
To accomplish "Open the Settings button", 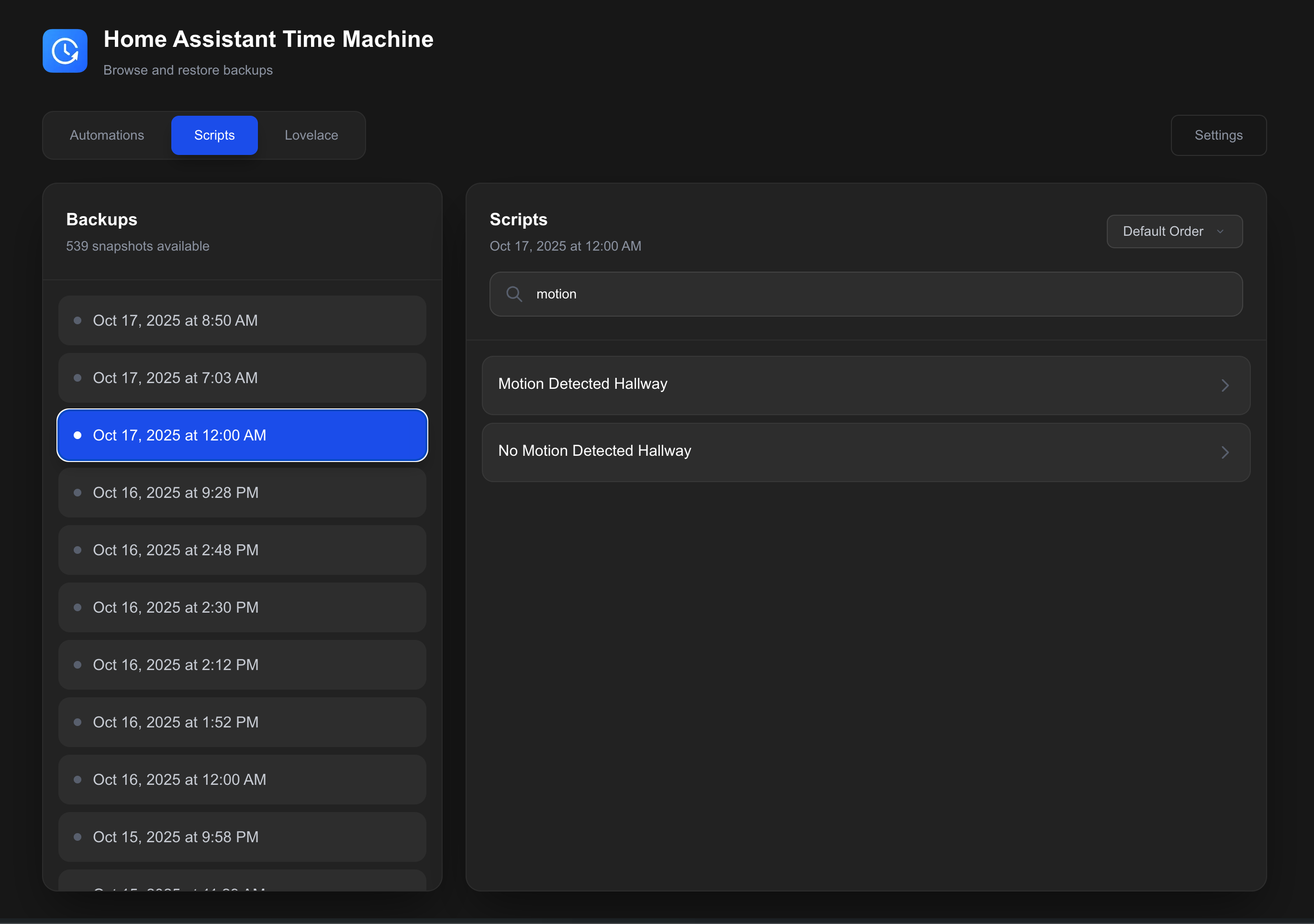I will pos(1218,135).
